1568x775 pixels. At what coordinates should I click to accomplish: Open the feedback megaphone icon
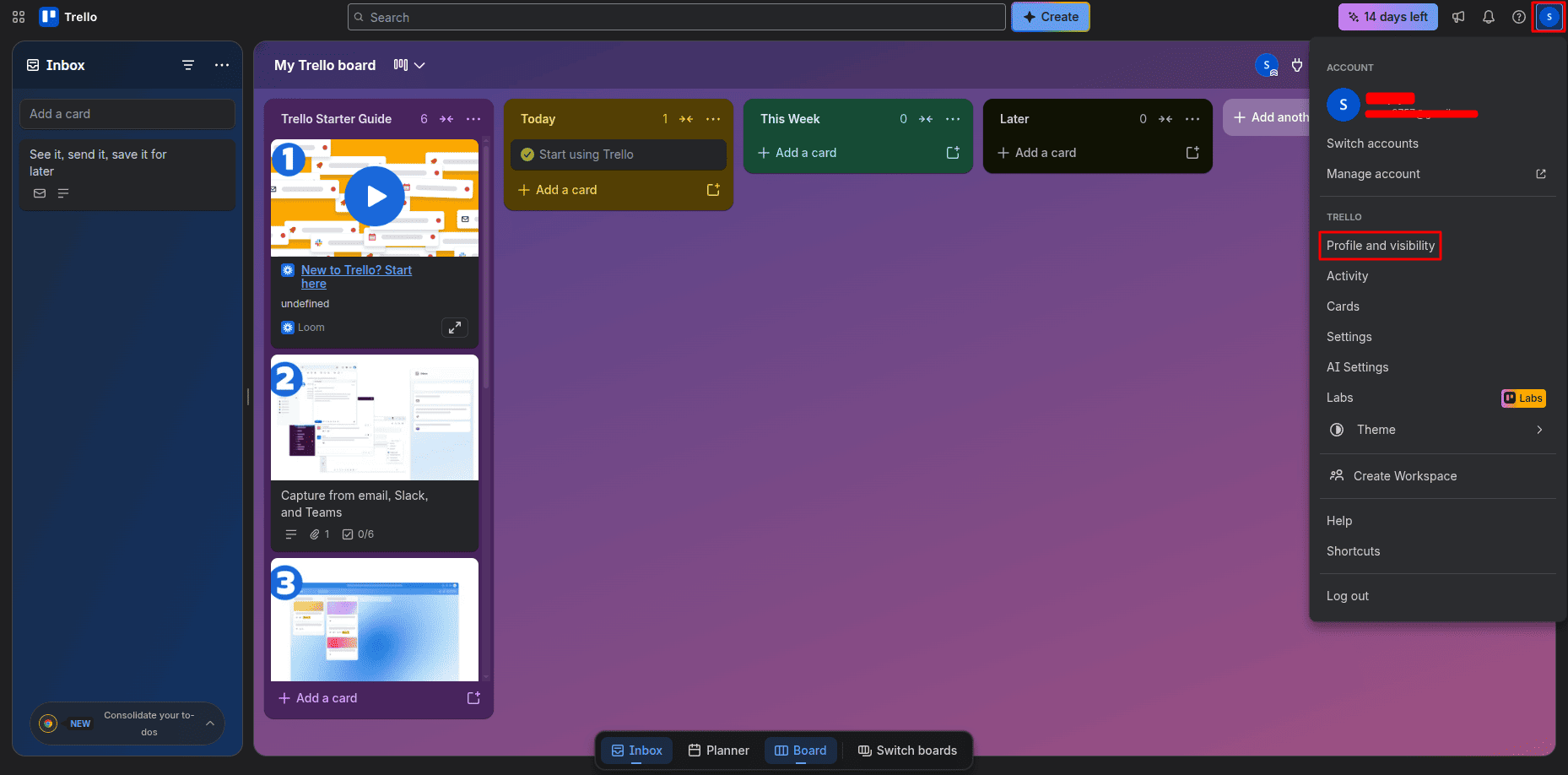tap(1458, 17)
